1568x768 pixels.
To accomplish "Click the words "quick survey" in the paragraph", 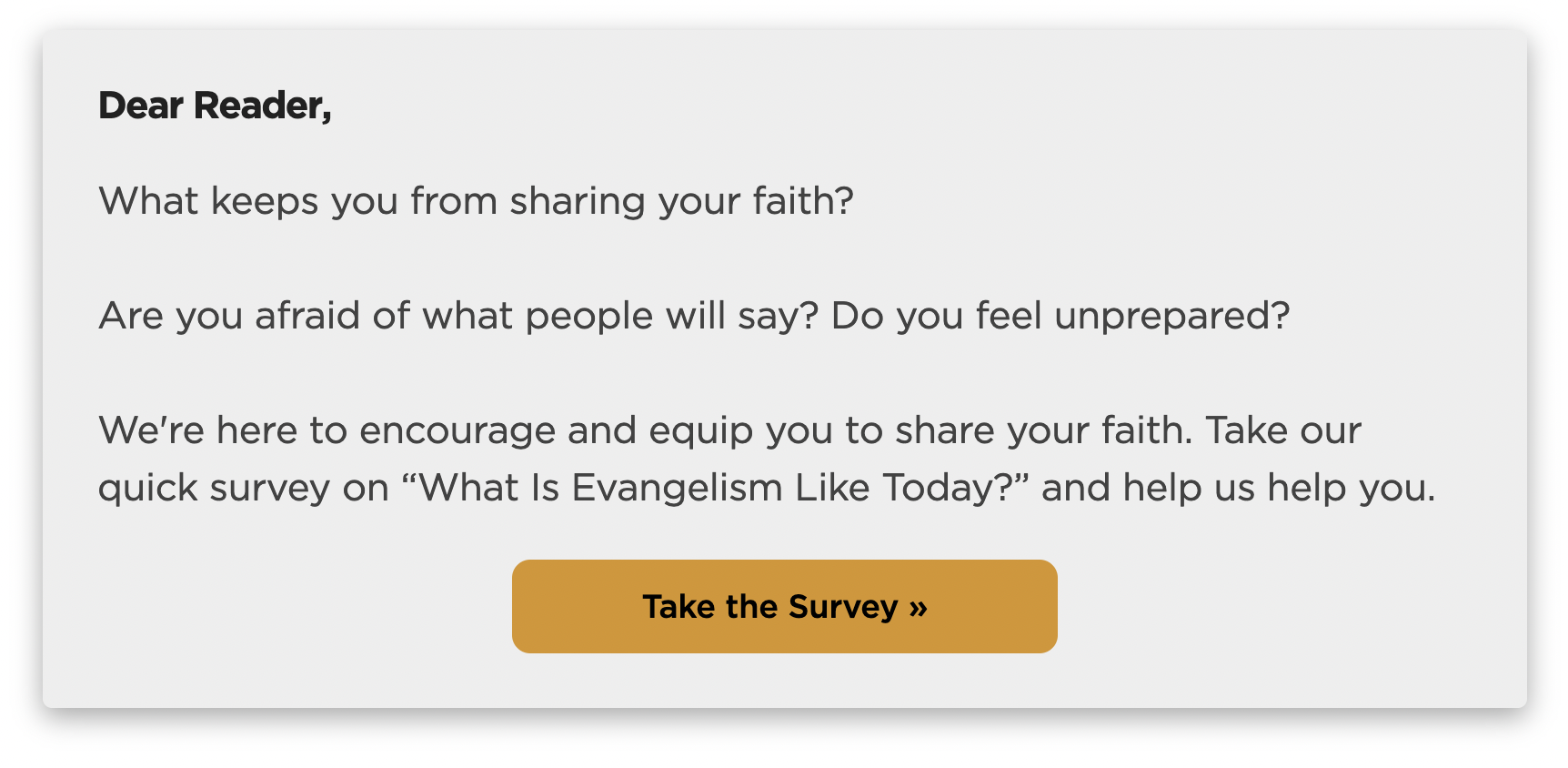I will [214, 488].
